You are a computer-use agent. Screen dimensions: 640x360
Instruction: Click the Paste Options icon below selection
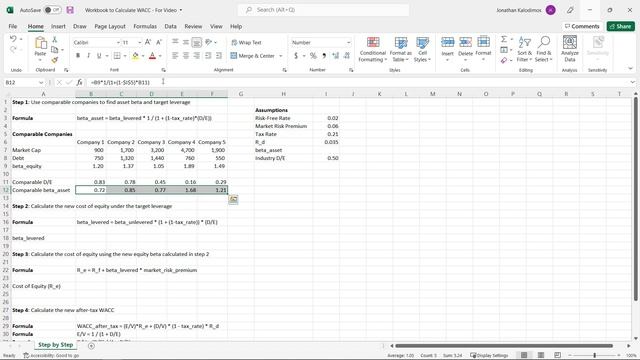pyautogui.click(x=233, y=199)
